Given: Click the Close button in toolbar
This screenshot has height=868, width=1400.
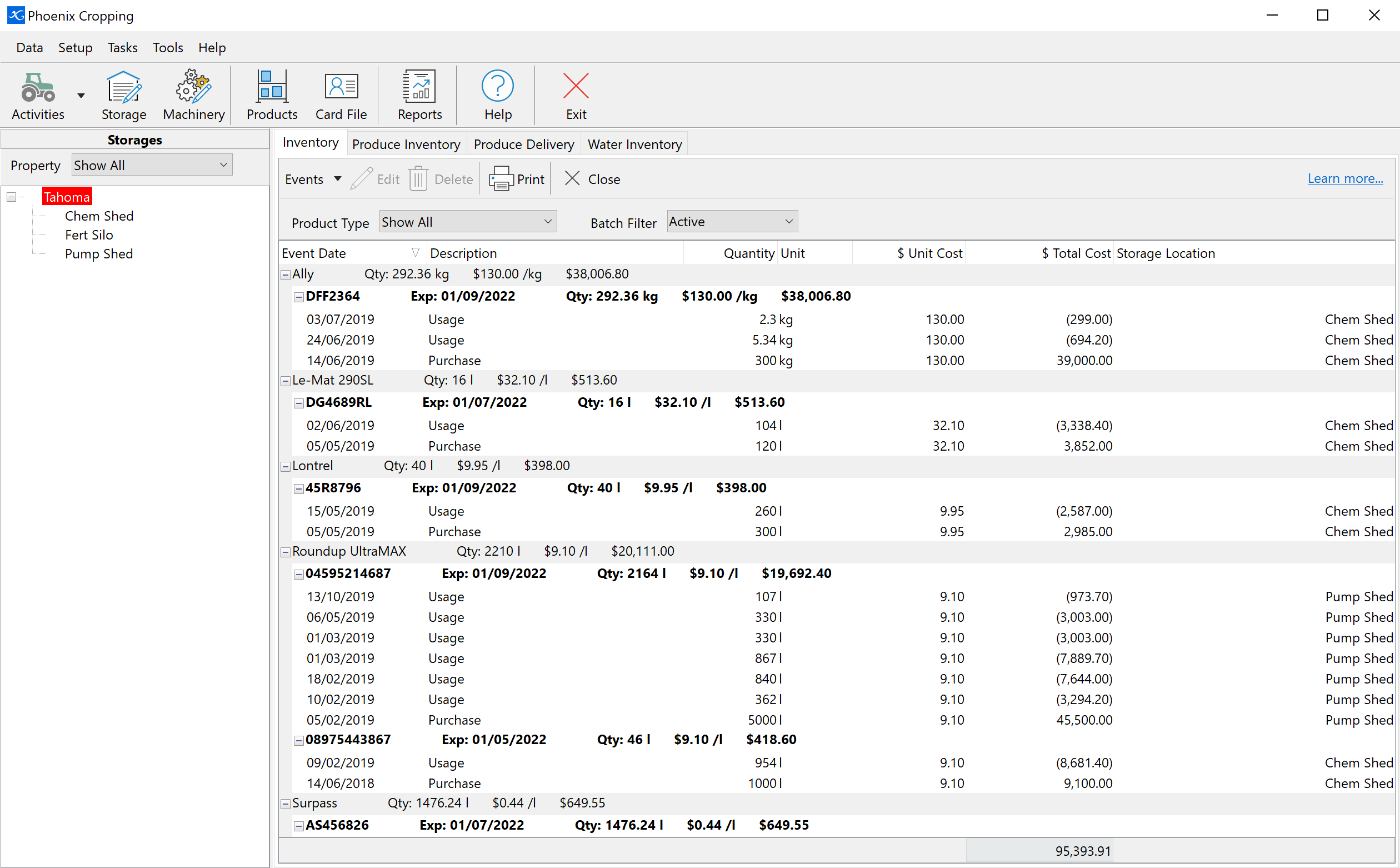Looking at the screenshot, I should [x=594, y=179].
